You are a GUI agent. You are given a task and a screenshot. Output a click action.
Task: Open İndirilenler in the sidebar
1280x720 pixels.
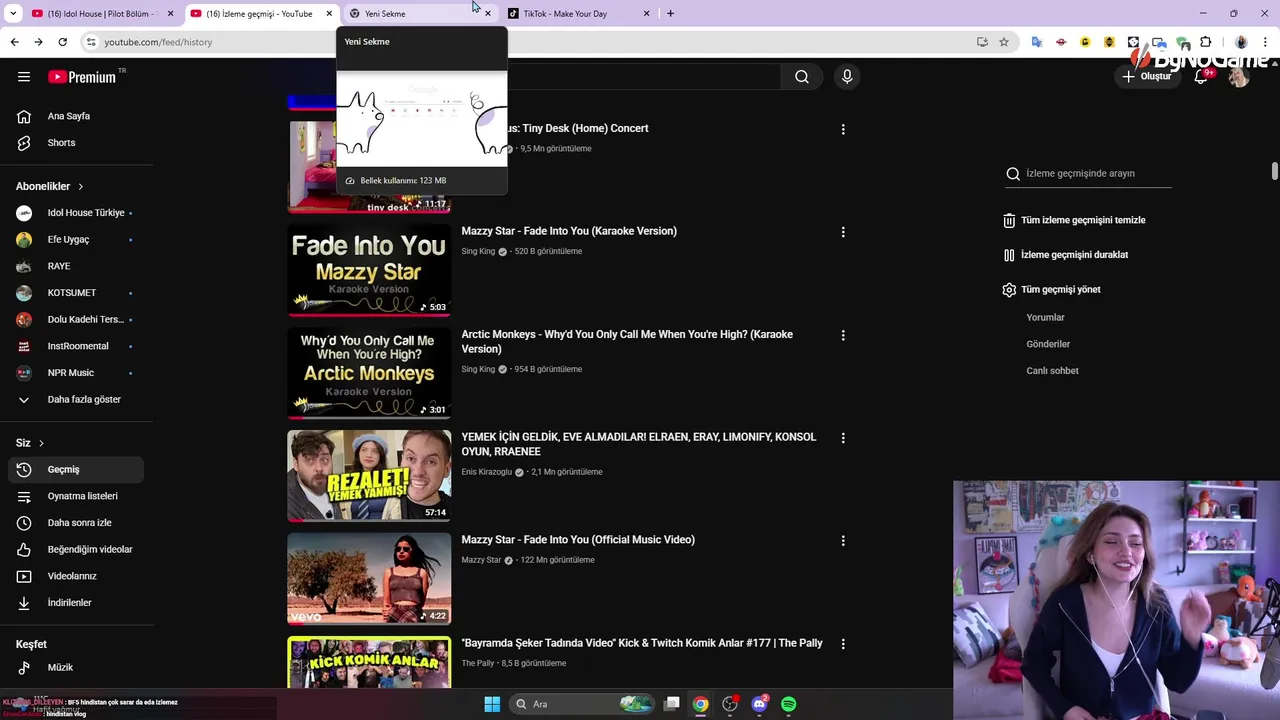76,603
